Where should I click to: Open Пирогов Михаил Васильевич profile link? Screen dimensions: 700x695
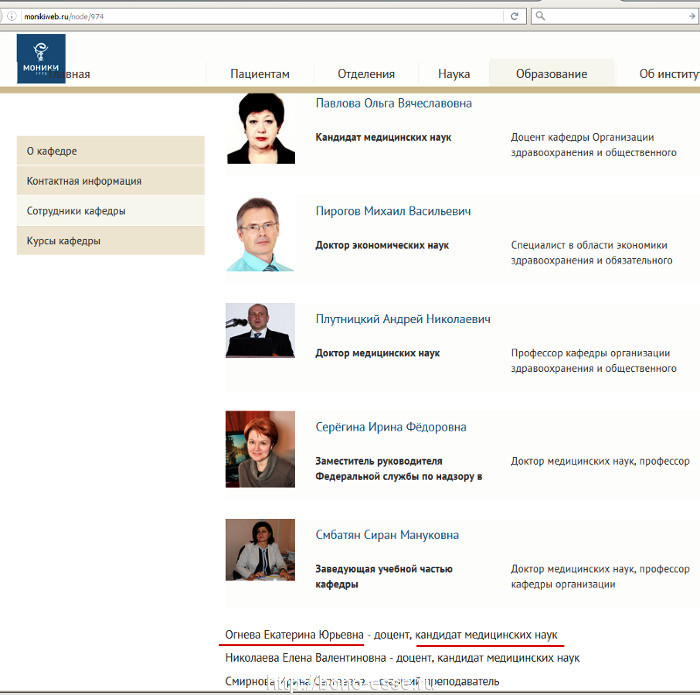pos(393,211)
